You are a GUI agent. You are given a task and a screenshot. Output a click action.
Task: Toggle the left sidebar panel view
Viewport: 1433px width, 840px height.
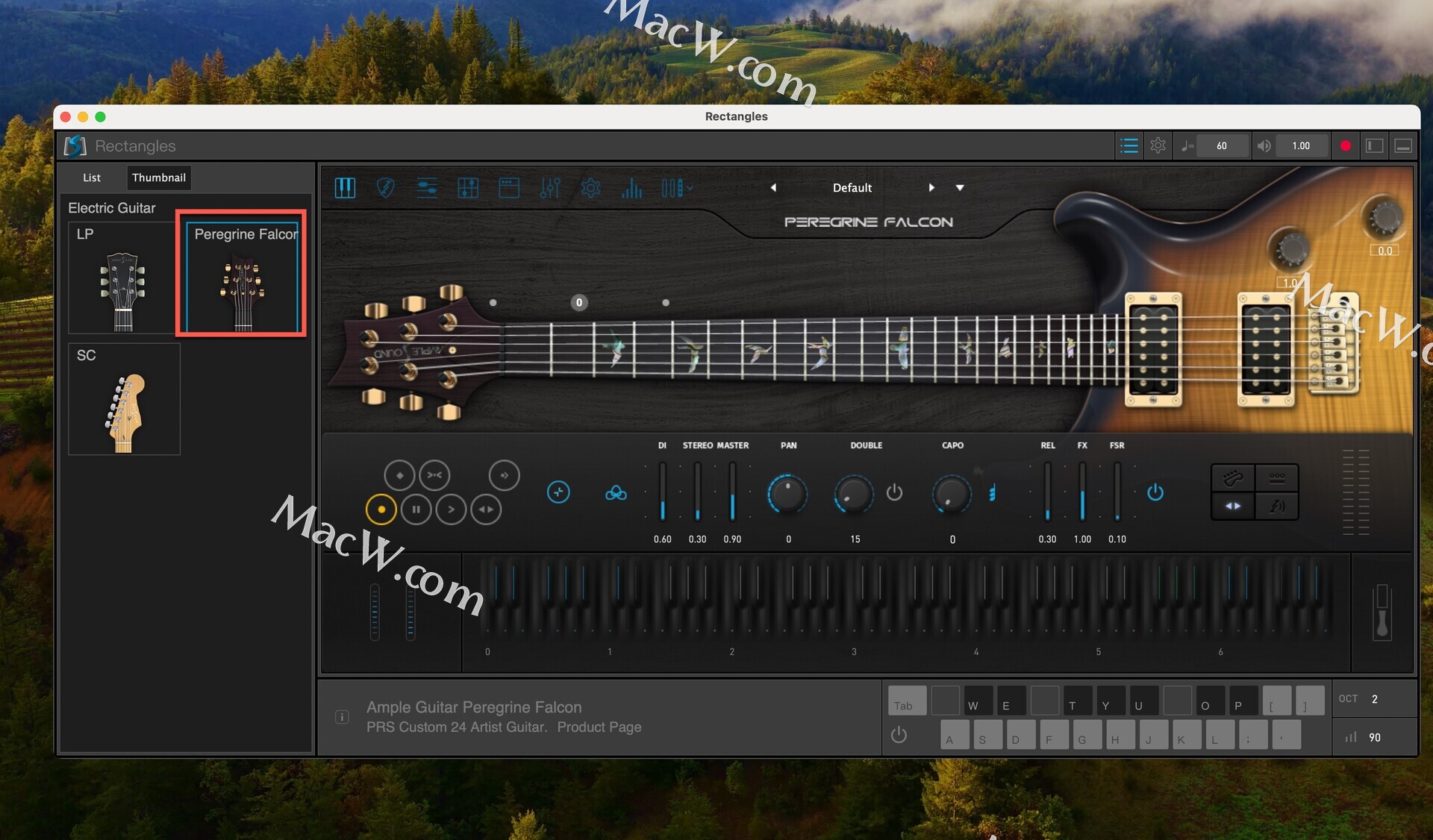pos(1374,146)
